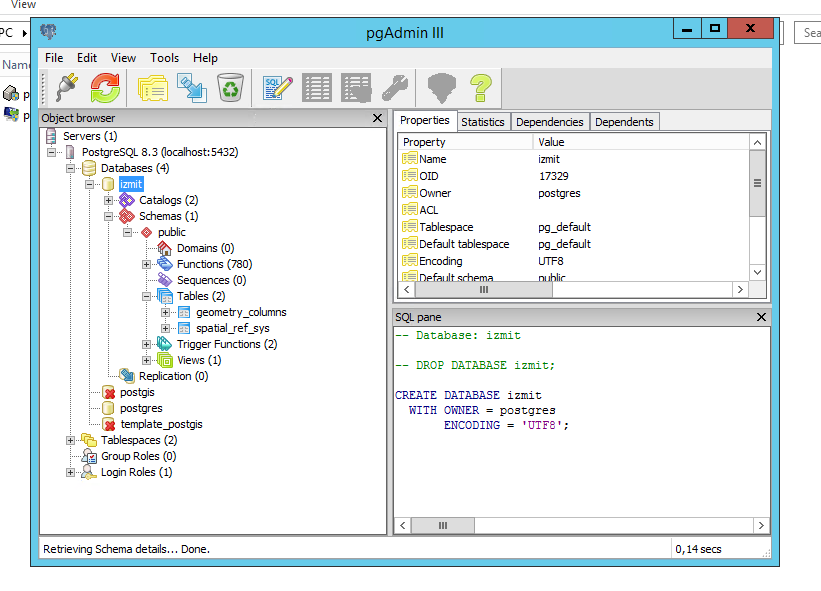
Task: Select the postgres database in tree
Action: (x=141, y=408)
